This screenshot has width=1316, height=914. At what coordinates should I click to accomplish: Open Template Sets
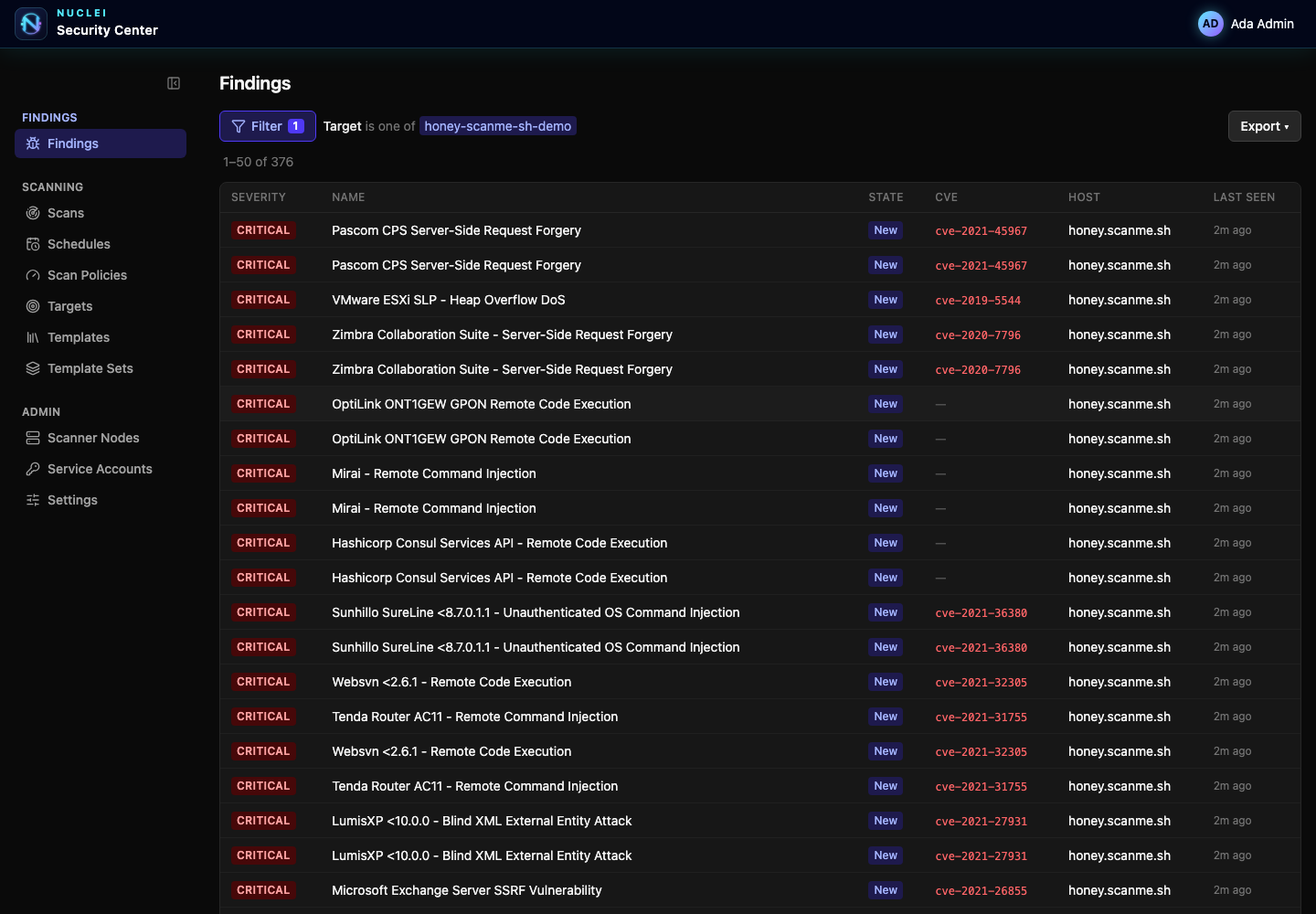(x=101, y=368)
